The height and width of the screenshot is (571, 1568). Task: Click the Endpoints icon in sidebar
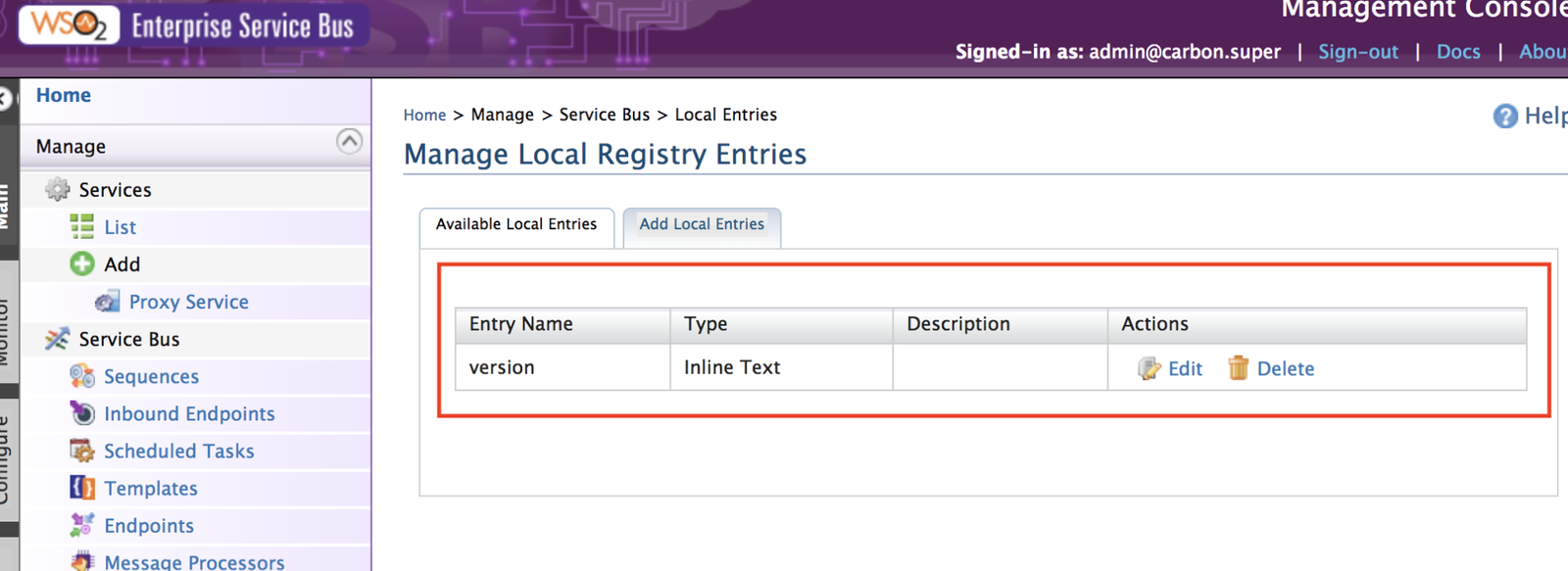pos(82,525)
